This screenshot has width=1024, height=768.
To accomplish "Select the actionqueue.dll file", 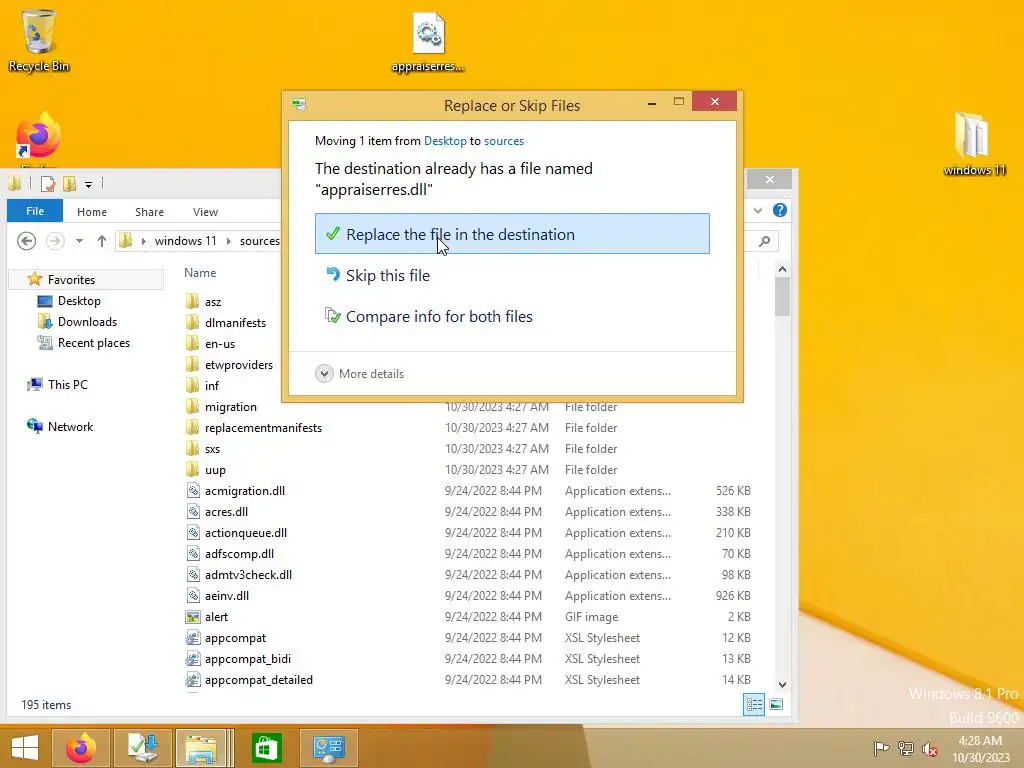I will click(246, 533).
